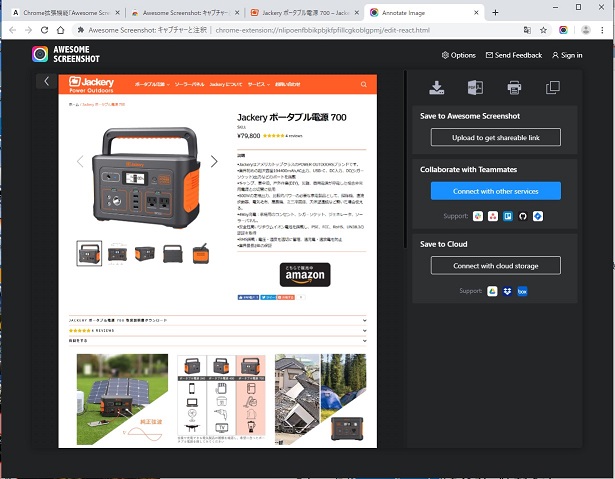The height and width of the screenshot is (479, 615).
Task: Switch to the Chrome拡張機能 Awesome Screenshot tab
Action: pyautogui.click(x=66, y=13)
